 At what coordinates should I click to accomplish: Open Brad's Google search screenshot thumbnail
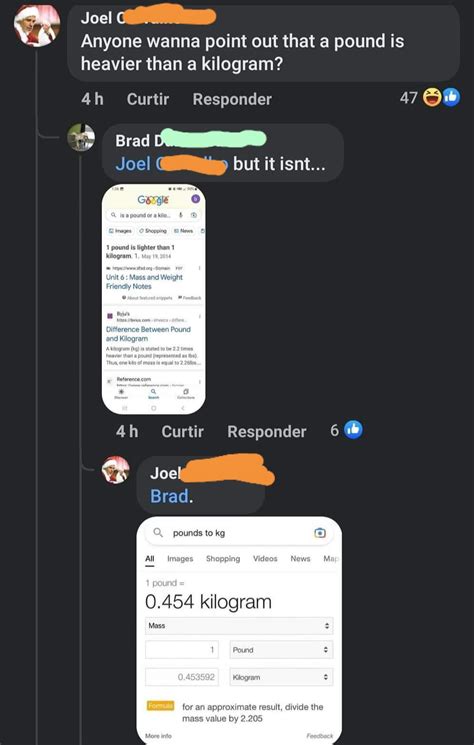point(154,299)
